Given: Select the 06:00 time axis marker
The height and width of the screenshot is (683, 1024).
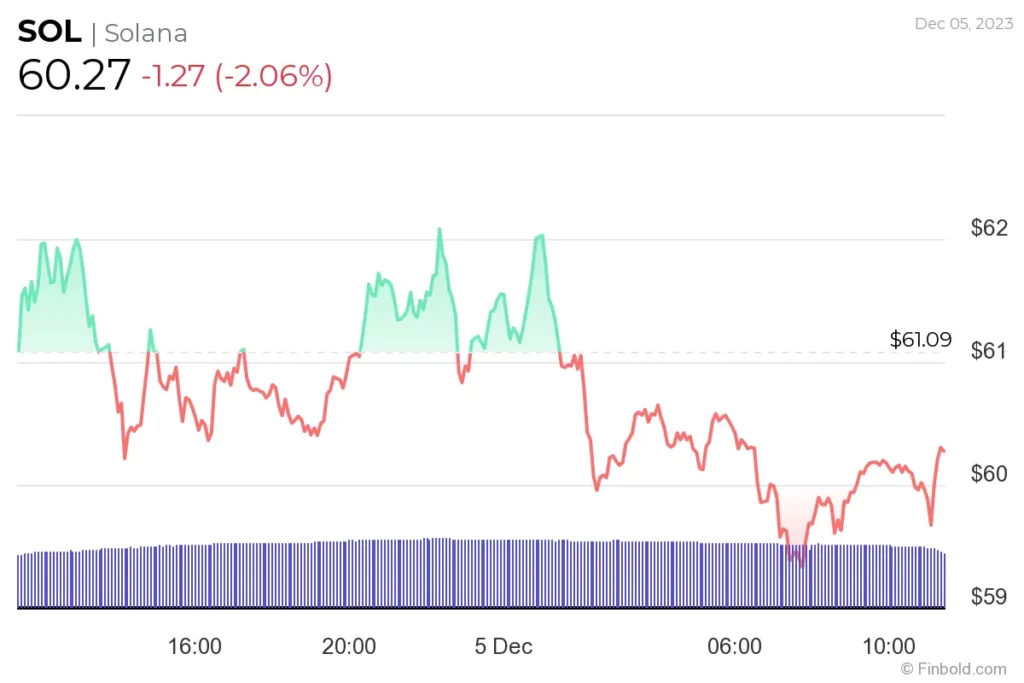Looking at the screenshot, I should pos(735,646).
